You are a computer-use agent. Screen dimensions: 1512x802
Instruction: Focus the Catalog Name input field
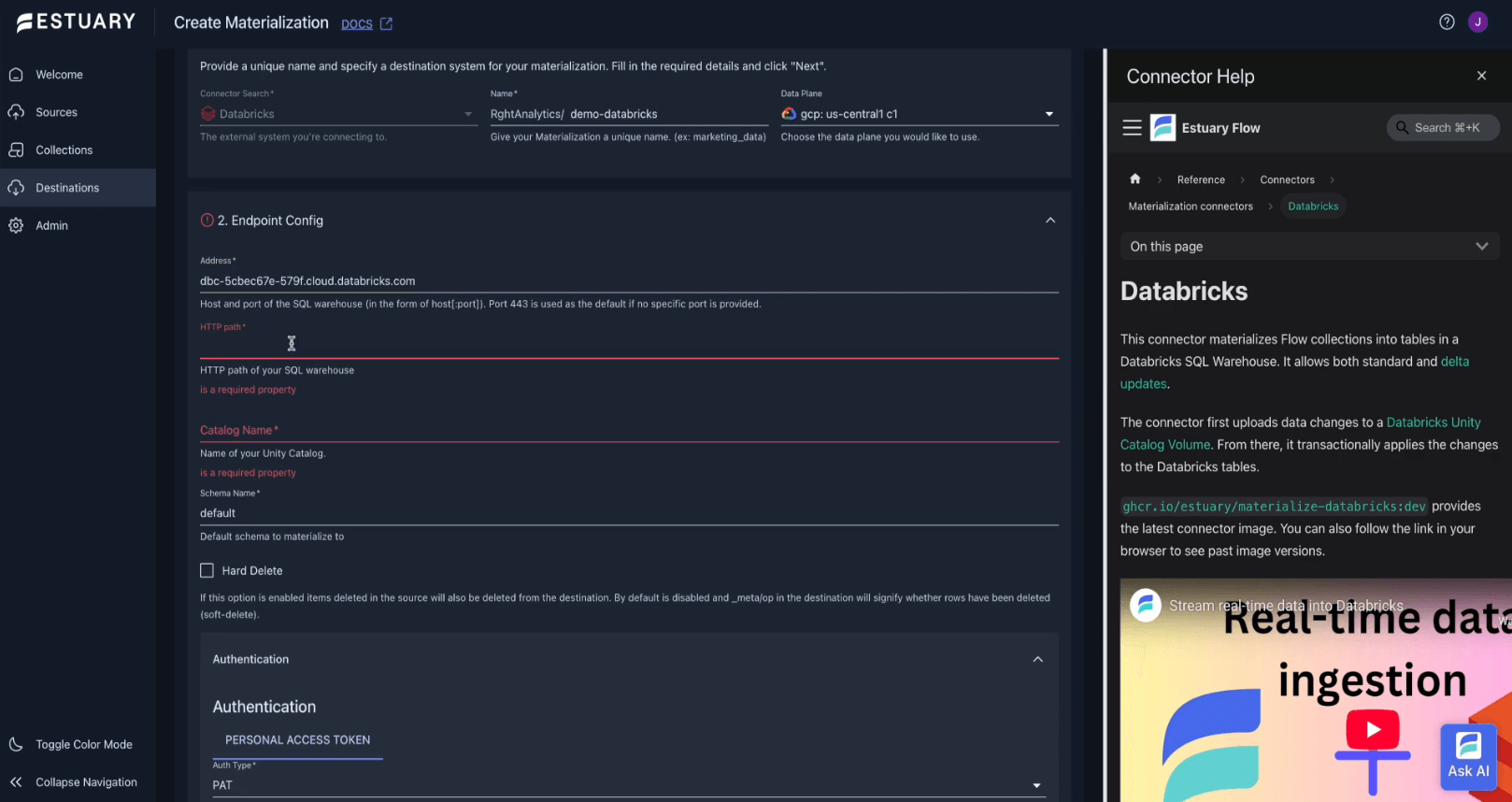coord(629,430)
